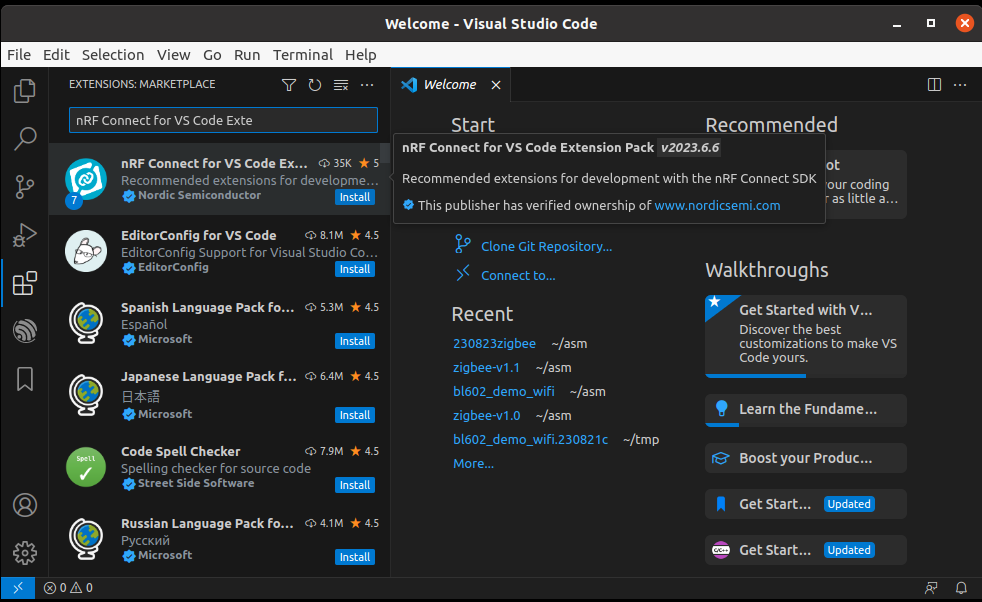Open remote window from status bar
Image resolution: width=982 pixels, height=602 pixels.
coord(18,588)
